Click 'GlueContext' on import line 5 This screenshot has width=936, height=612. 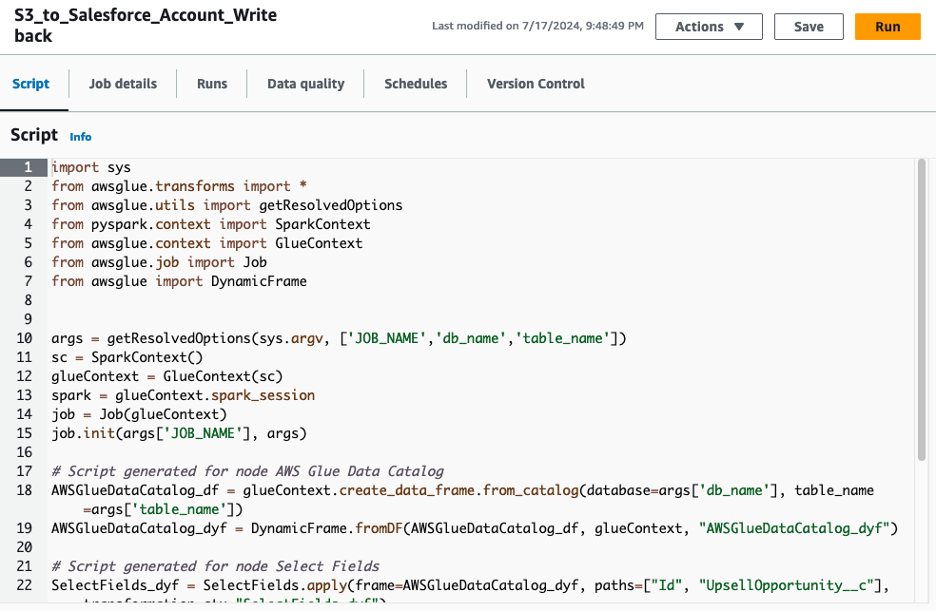[x=319, y=244]
